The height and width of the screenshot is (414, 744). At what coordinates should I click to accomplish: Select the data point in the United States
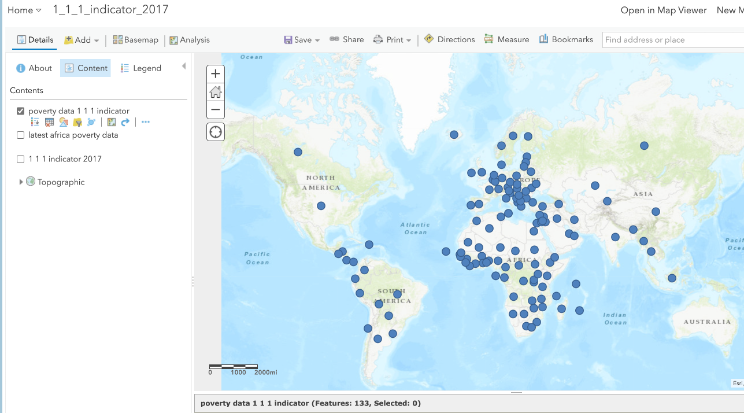[321, 206]
